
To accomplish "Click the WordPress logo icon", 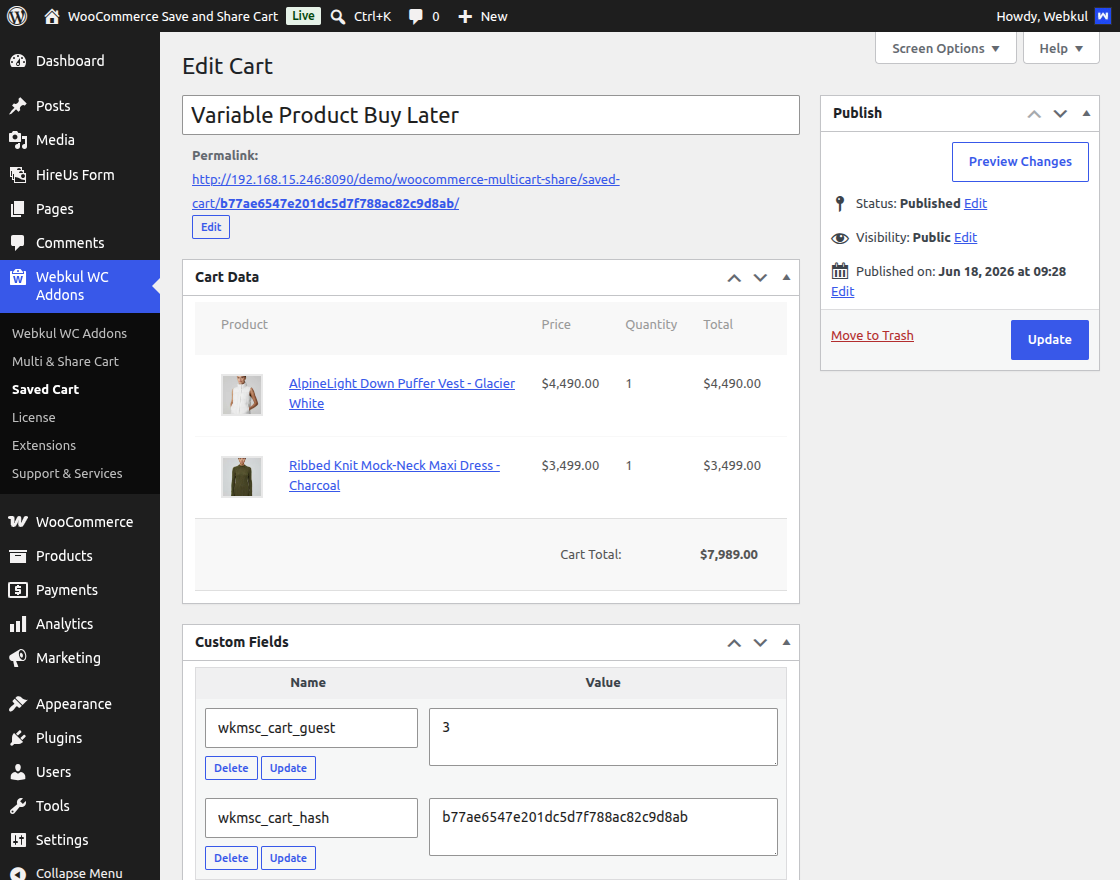I will tap(17, 16).
